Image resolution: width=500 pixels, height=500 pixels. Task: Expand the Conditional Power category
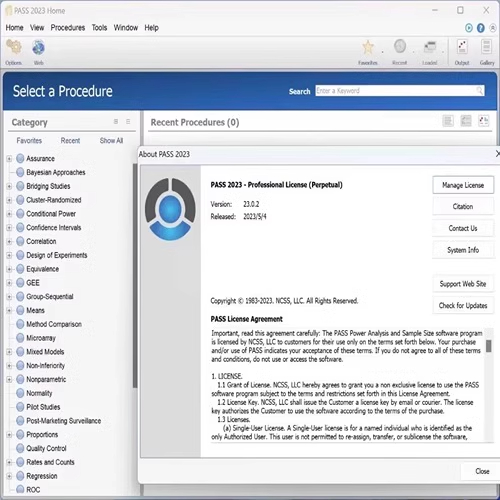tap(9, 214)
